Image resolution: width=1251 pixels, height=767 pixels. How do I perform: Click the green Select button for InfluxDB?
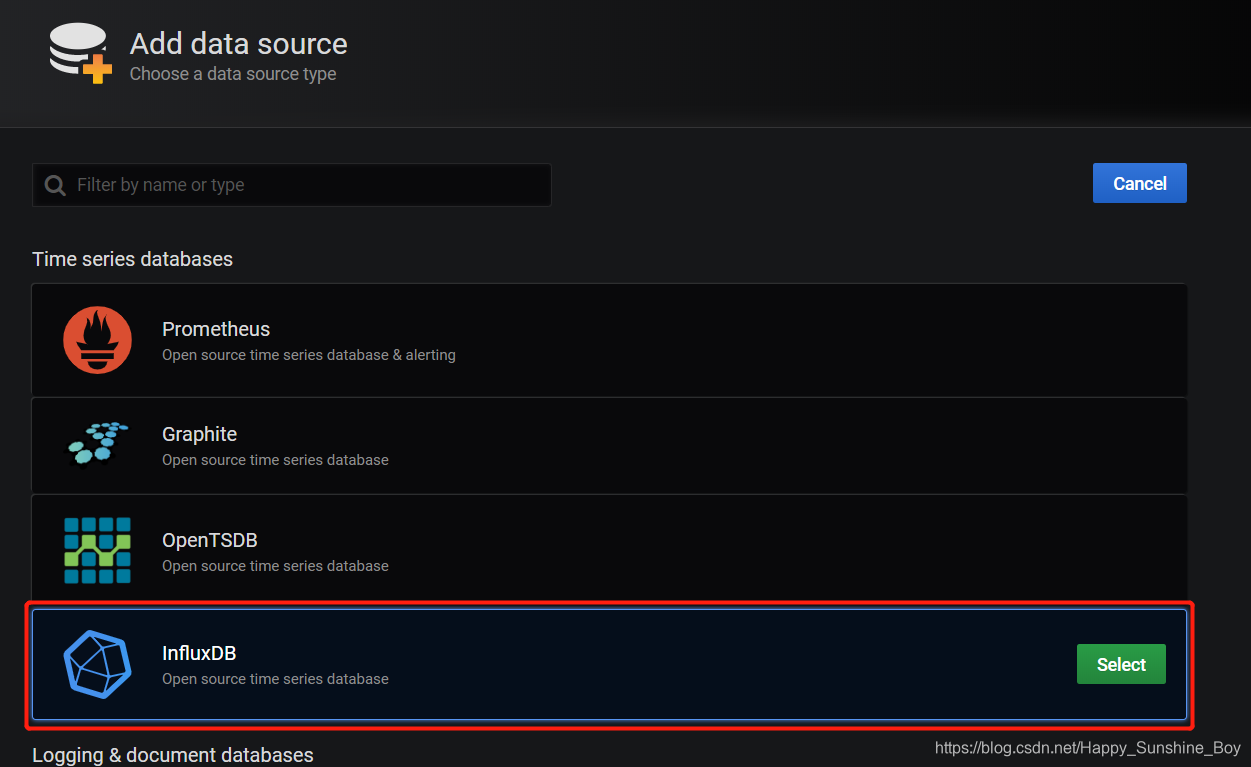coord(1121,664)
